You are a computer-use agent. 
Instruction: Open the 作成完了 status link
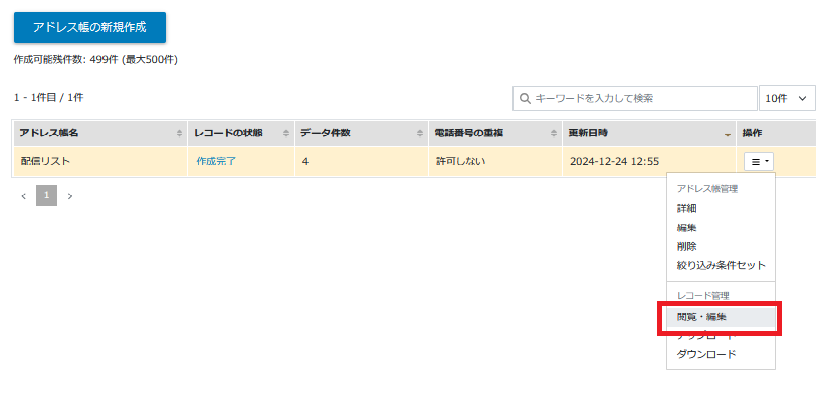click(x=216, y=161)
